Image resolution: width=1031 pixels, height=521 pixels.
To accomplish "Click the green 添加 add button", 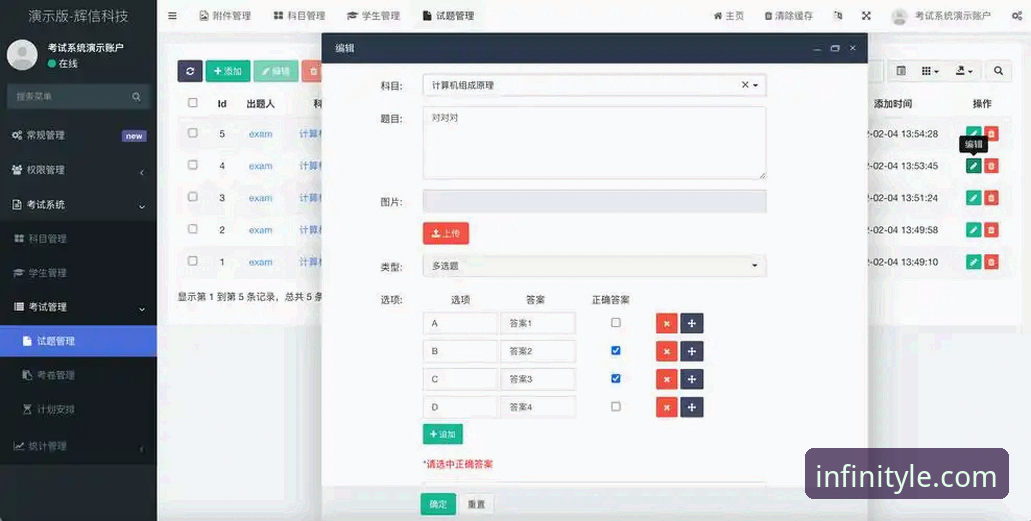I will click(x=228, y=71).
